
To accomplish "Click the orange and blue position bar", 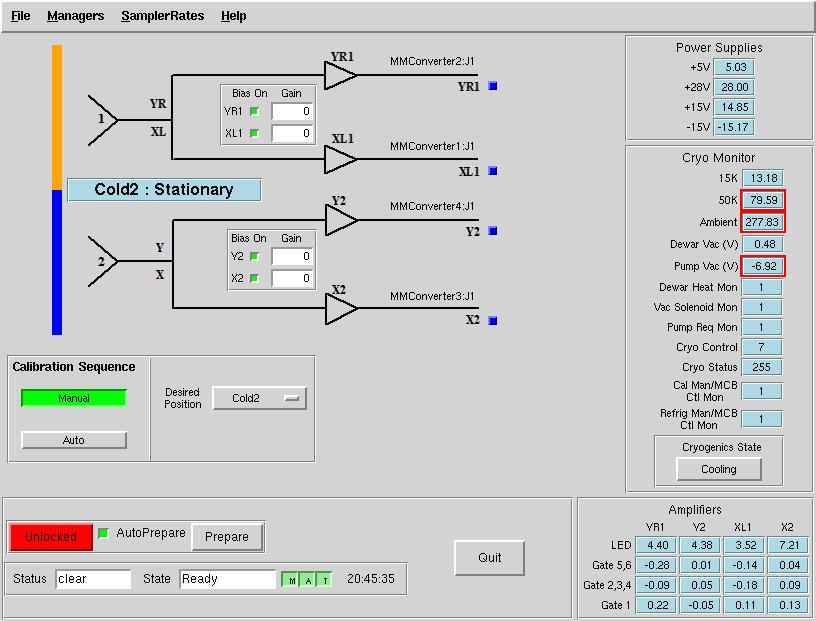I will pyautogui.click(x=57, y=190).
